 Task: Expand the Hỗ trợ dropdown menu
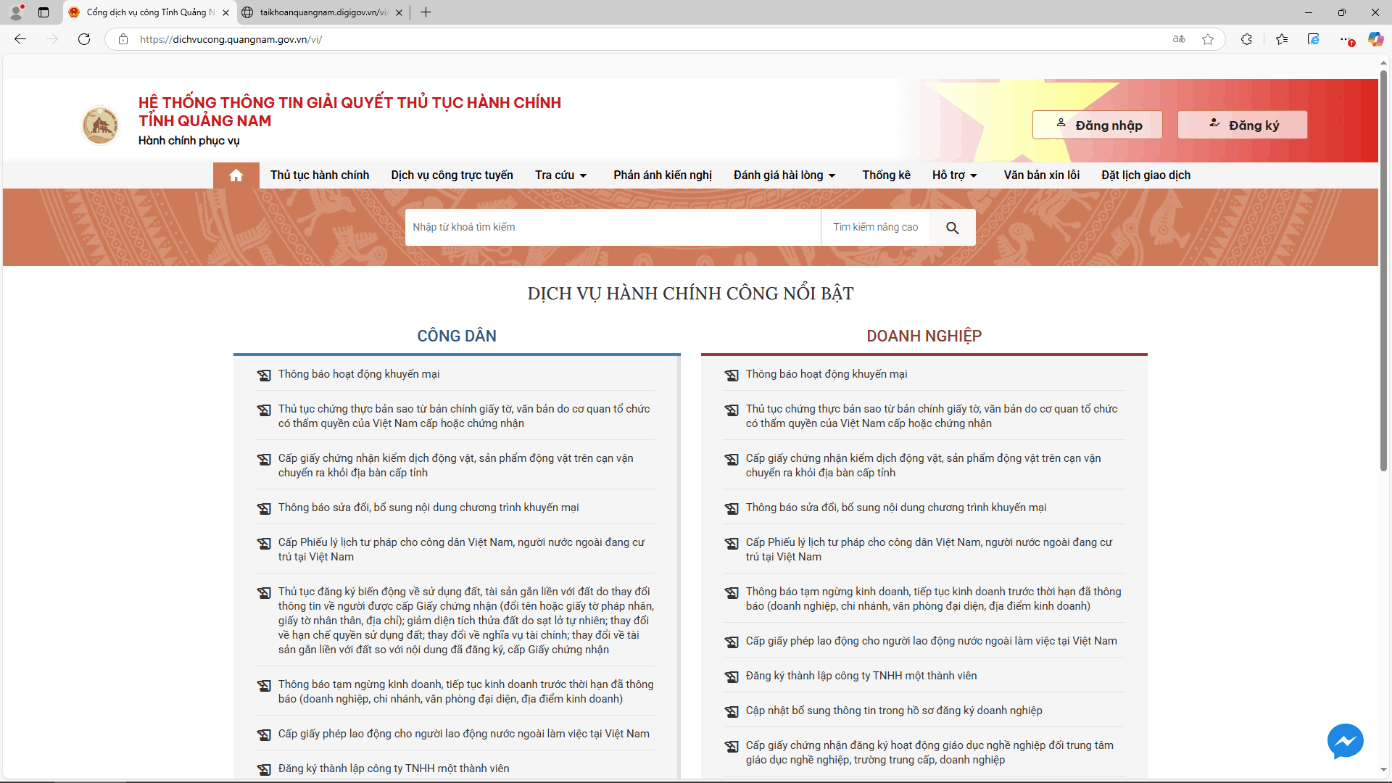coord(954,175)
